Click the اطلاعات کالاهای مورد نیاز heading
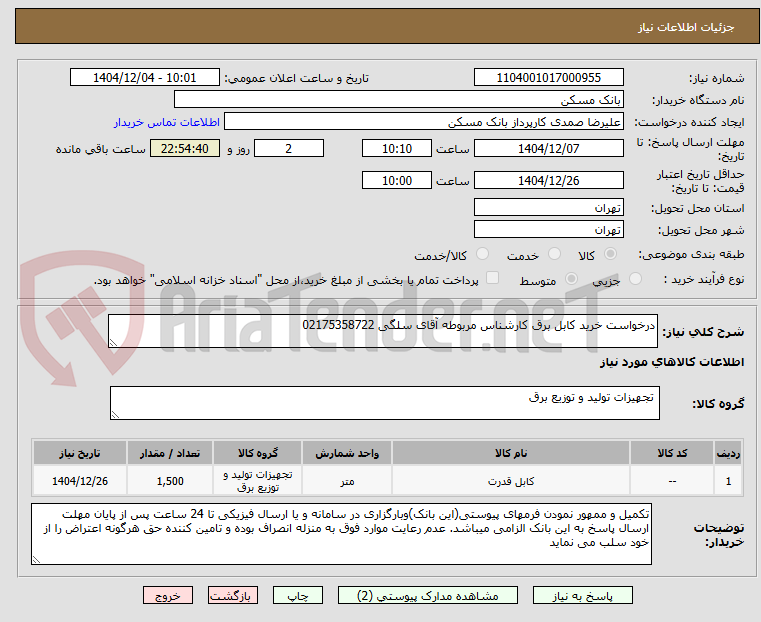 pyautogui.click(x=672, y=362)
